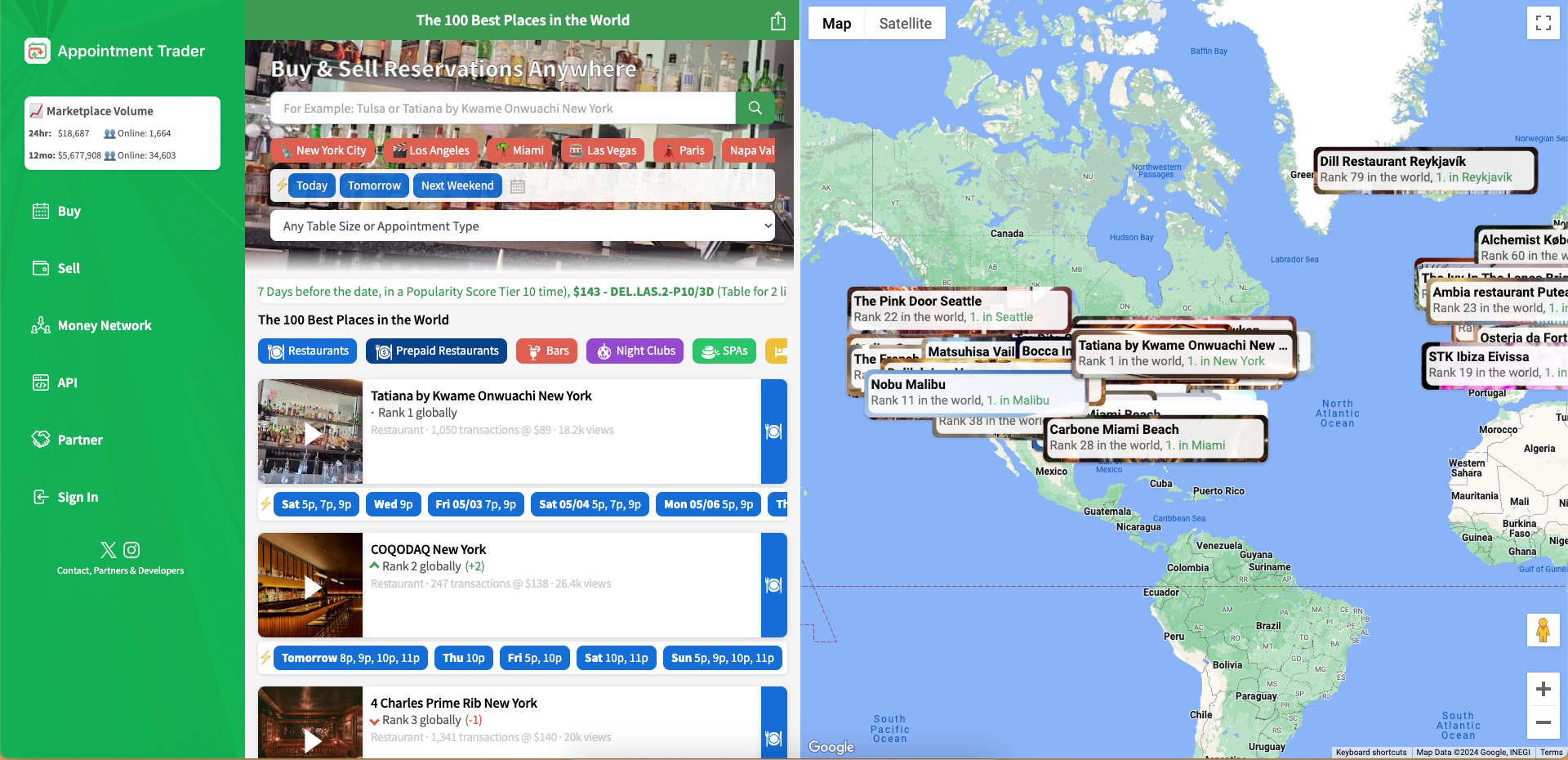Open the API page from the sidebar

(x=55, y=382)
